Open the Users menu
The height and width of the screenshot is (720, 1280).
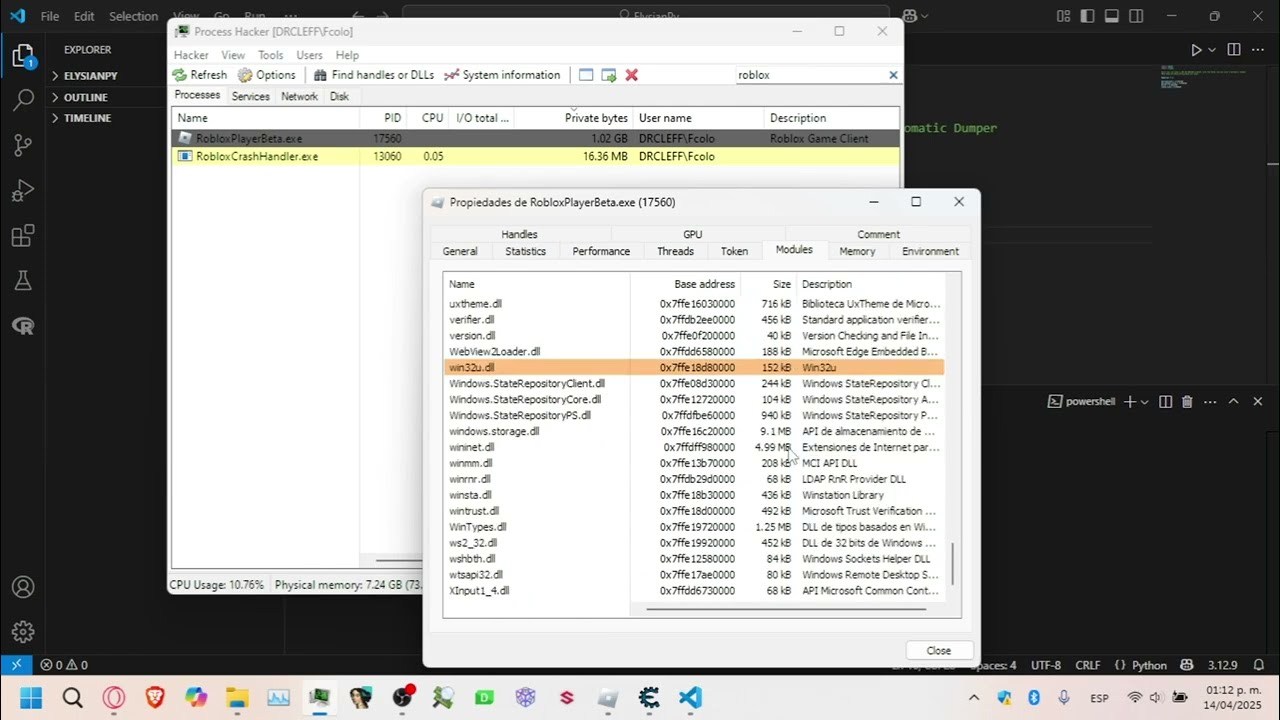(309, 55)
